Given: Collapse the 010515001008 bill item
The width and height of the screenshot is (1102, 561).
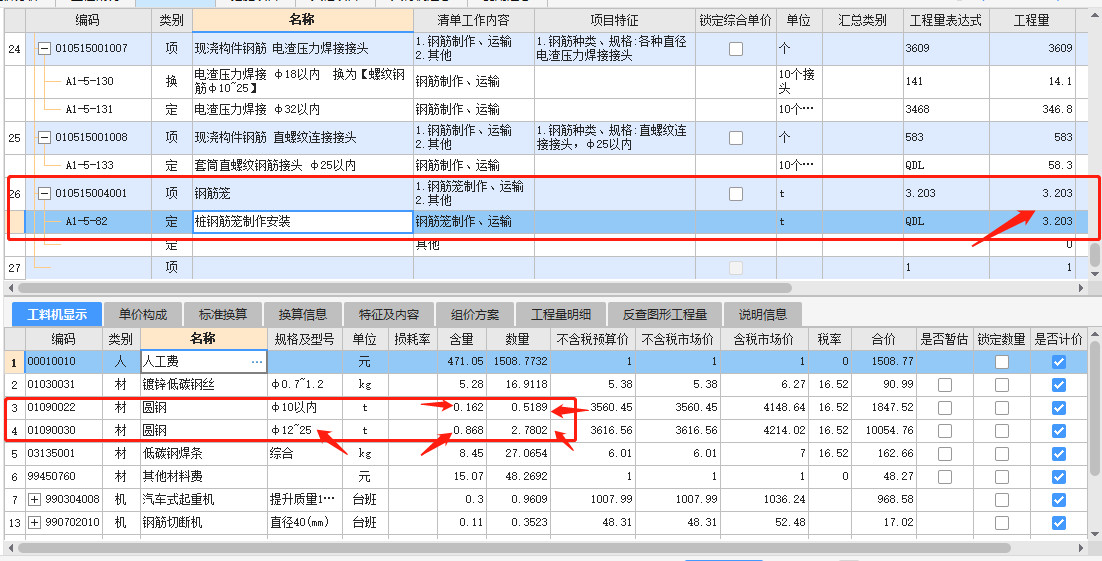Looking at the screenshot, I should click(x=44, y=137).
